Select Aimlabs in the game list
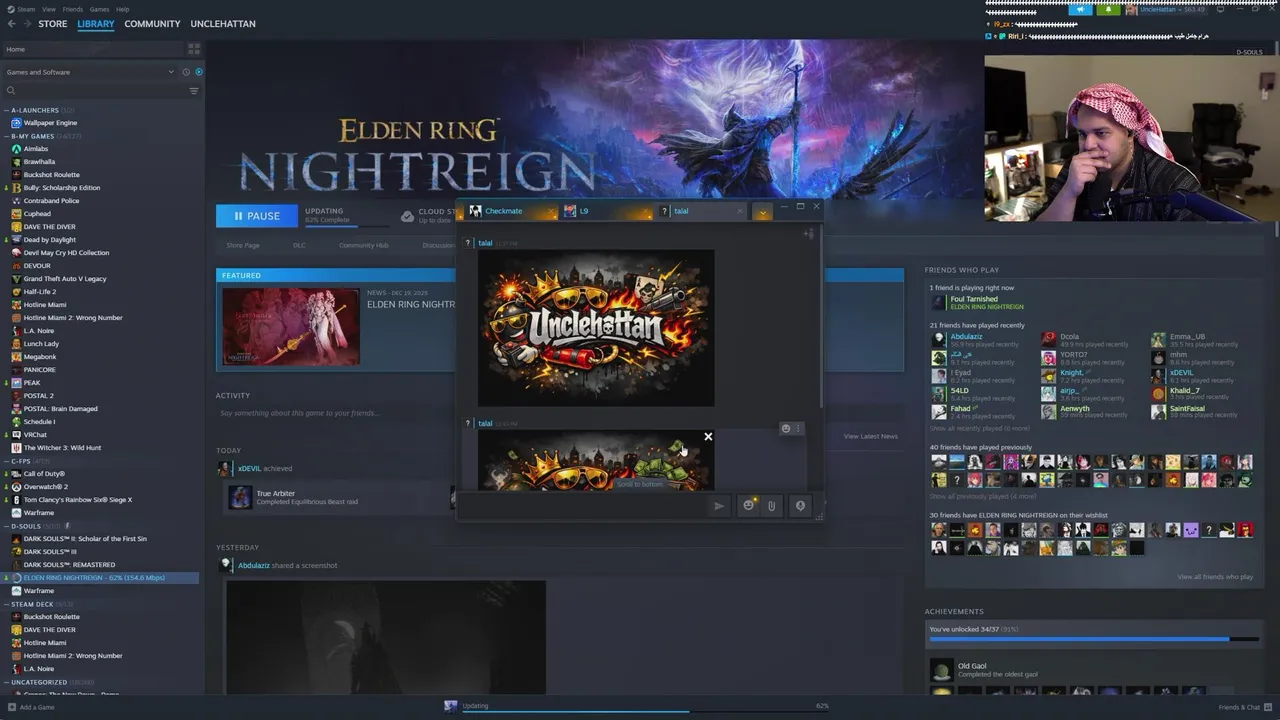This screenshot has width=1280, height=720. pyautogui.click(x=36, y=149)
